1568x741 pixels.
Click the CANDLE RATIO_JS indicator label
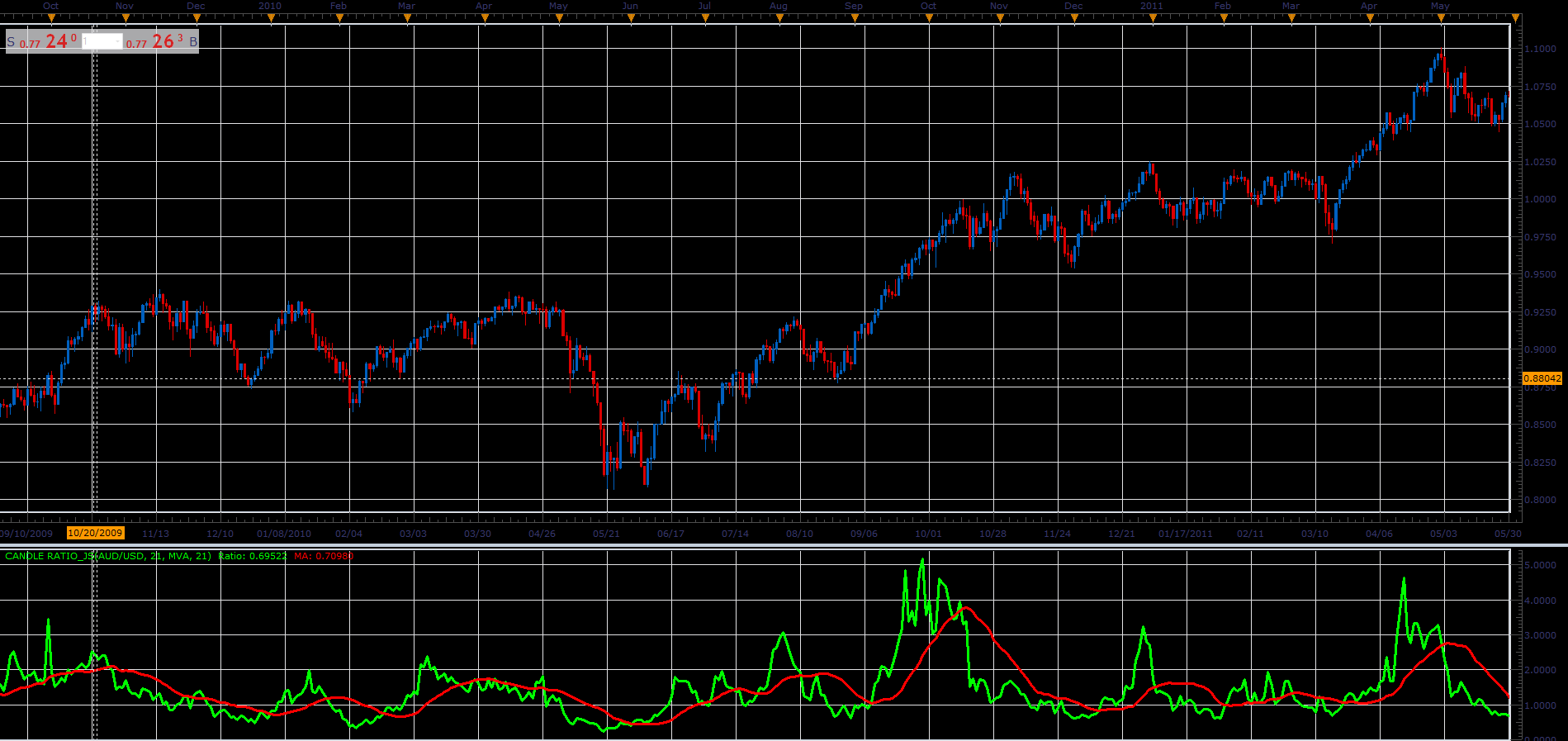point(108,556)
